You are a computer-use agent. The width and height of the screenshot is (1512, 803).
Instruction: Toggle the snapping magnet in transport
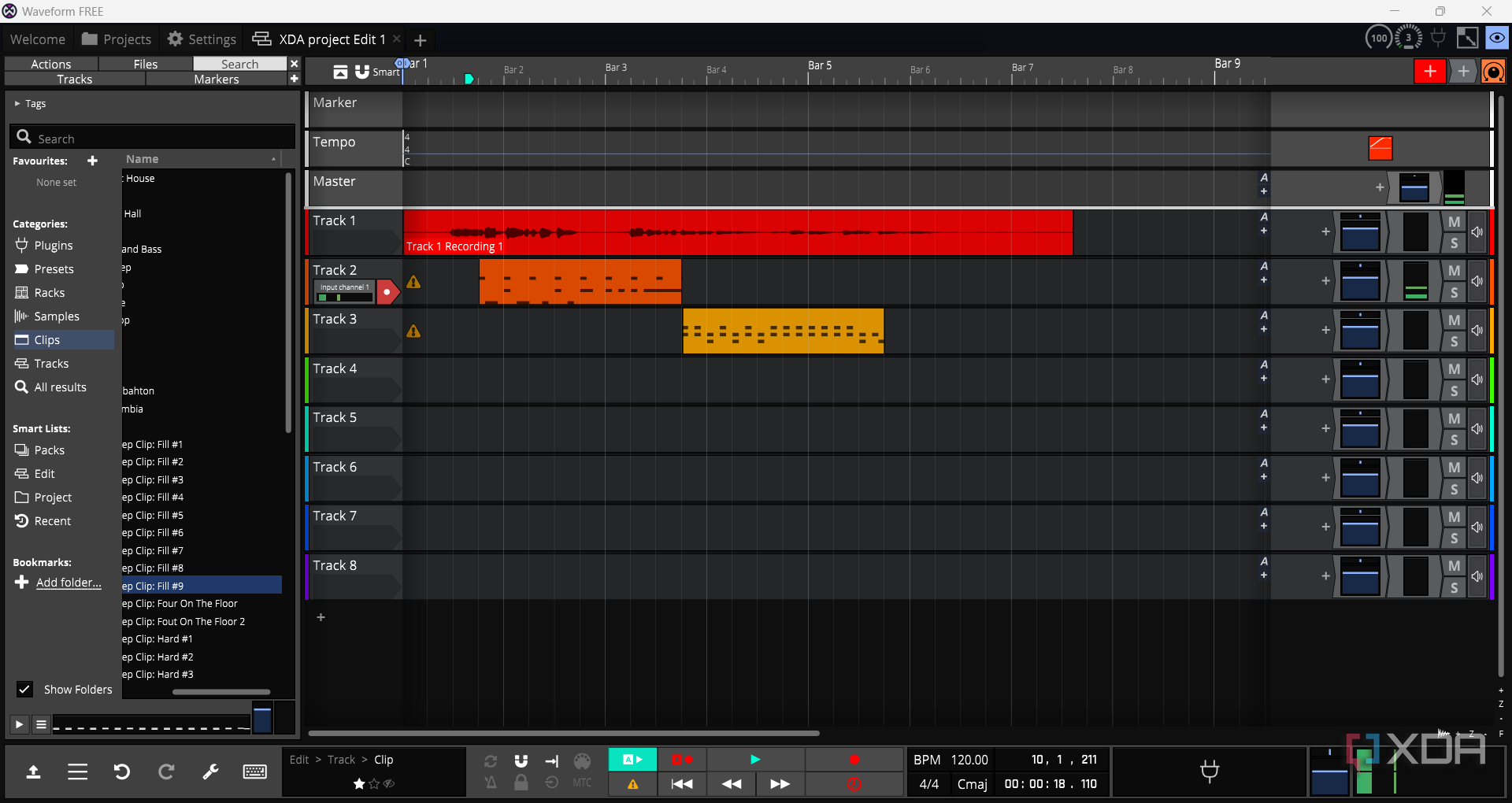click(x=521, y=760)
